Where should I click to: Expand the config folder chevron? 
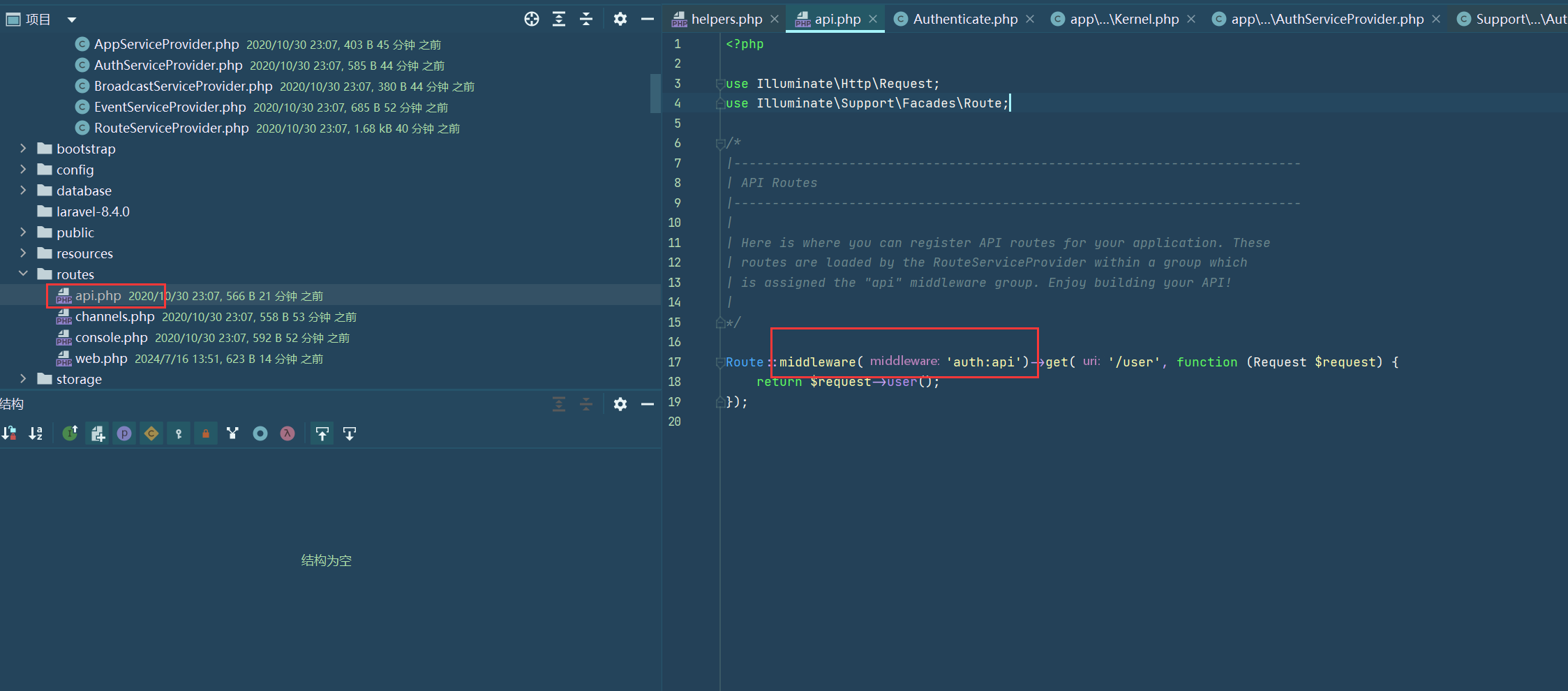(23, 170)
